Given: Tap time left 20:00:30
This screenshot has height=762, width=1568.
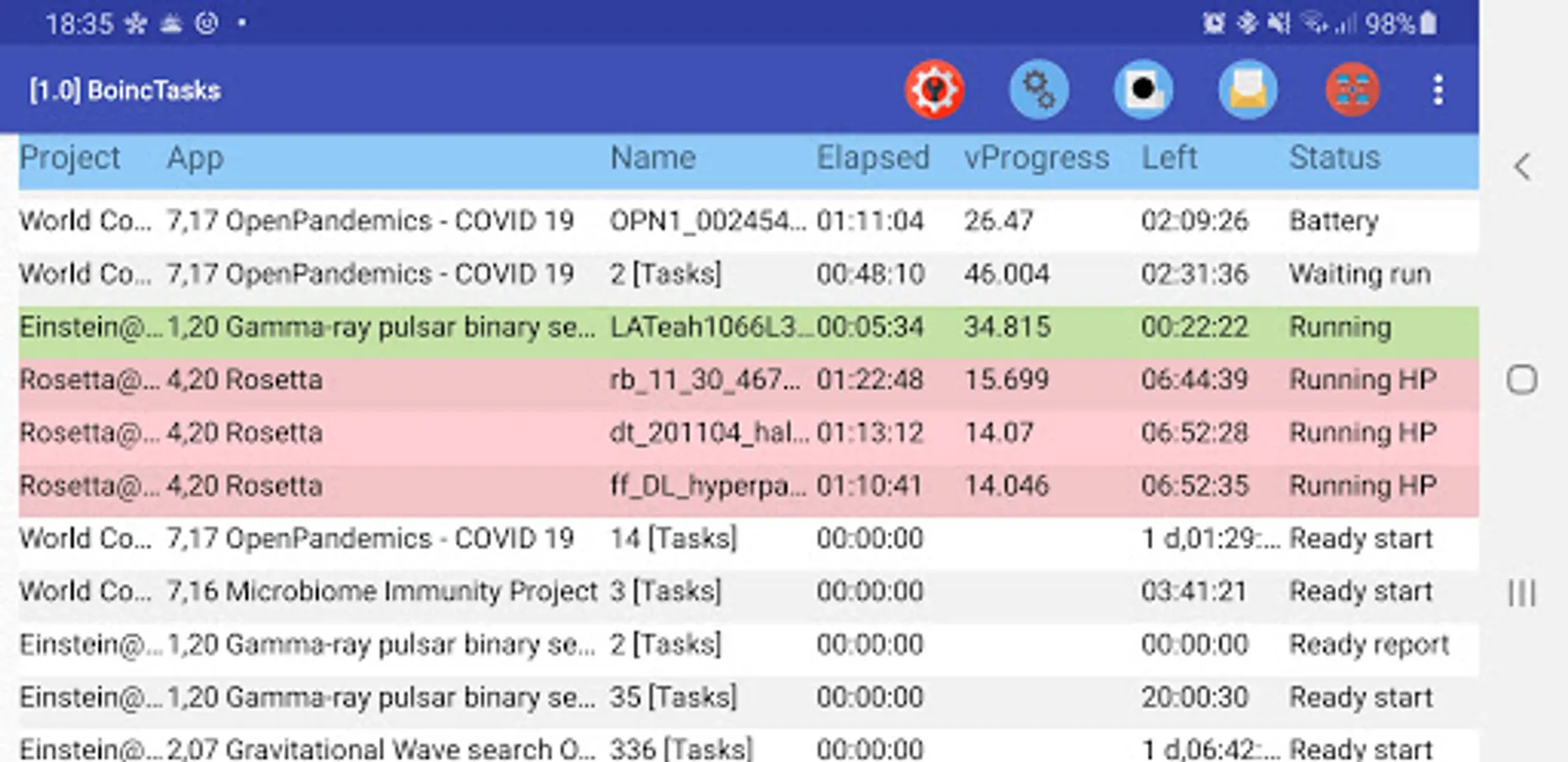Looking at the screenshot, I should click(1194, 698).
